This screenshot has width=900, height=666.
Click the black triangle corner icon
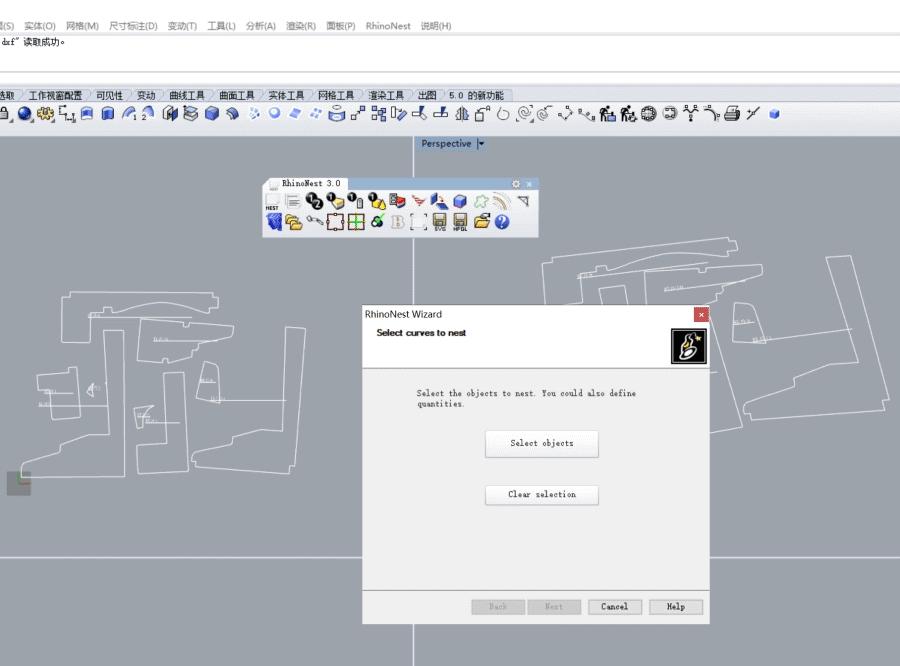[523, 201]
